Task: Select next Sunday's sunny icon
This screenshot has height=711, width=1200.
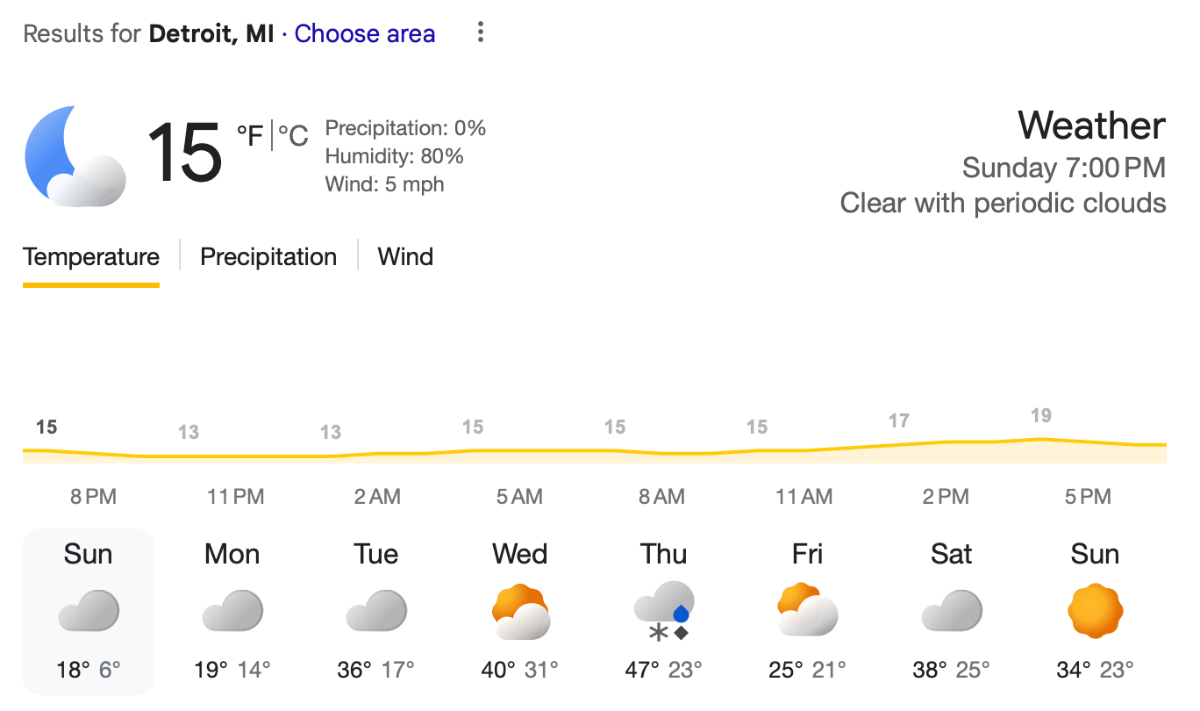Action: coord(1095,610)
